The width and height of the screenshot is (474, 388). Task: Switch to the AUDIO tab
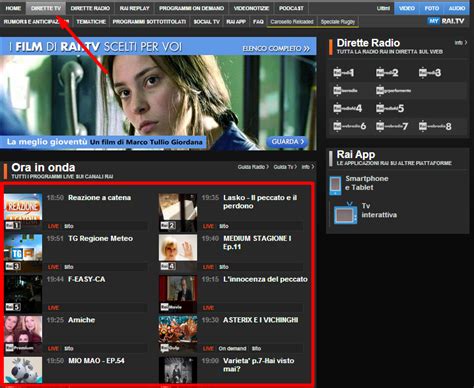pos(457,8)
